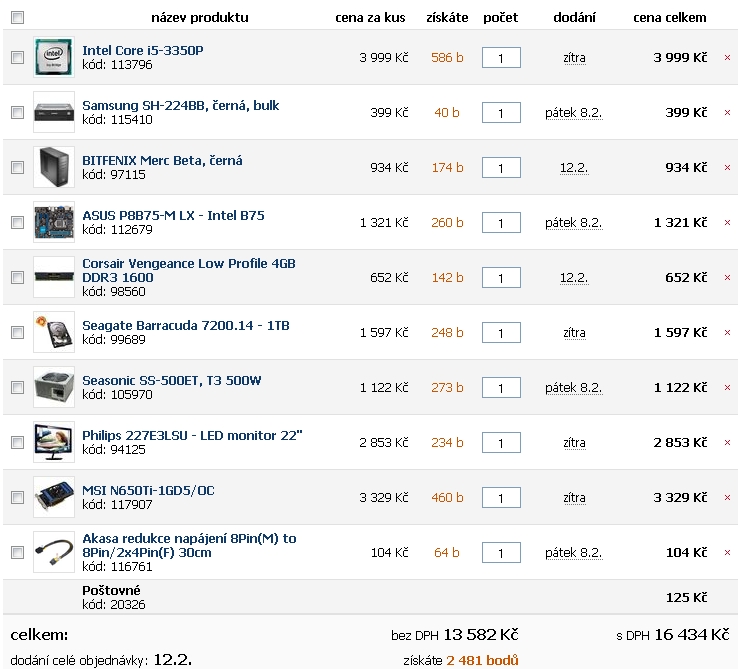This screenshot has height=669, width=741.
Task: Click Seasonic SS-500ET power supply image
Action: 54,387
